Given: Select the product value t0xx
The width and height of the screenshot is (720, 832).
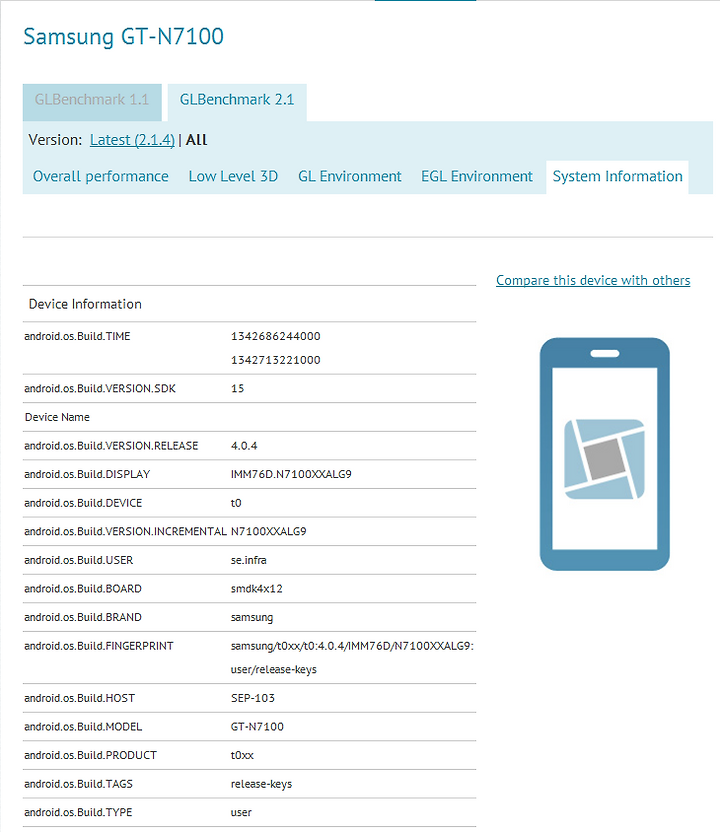Looking at the screenshot, I should pos(242,756).
